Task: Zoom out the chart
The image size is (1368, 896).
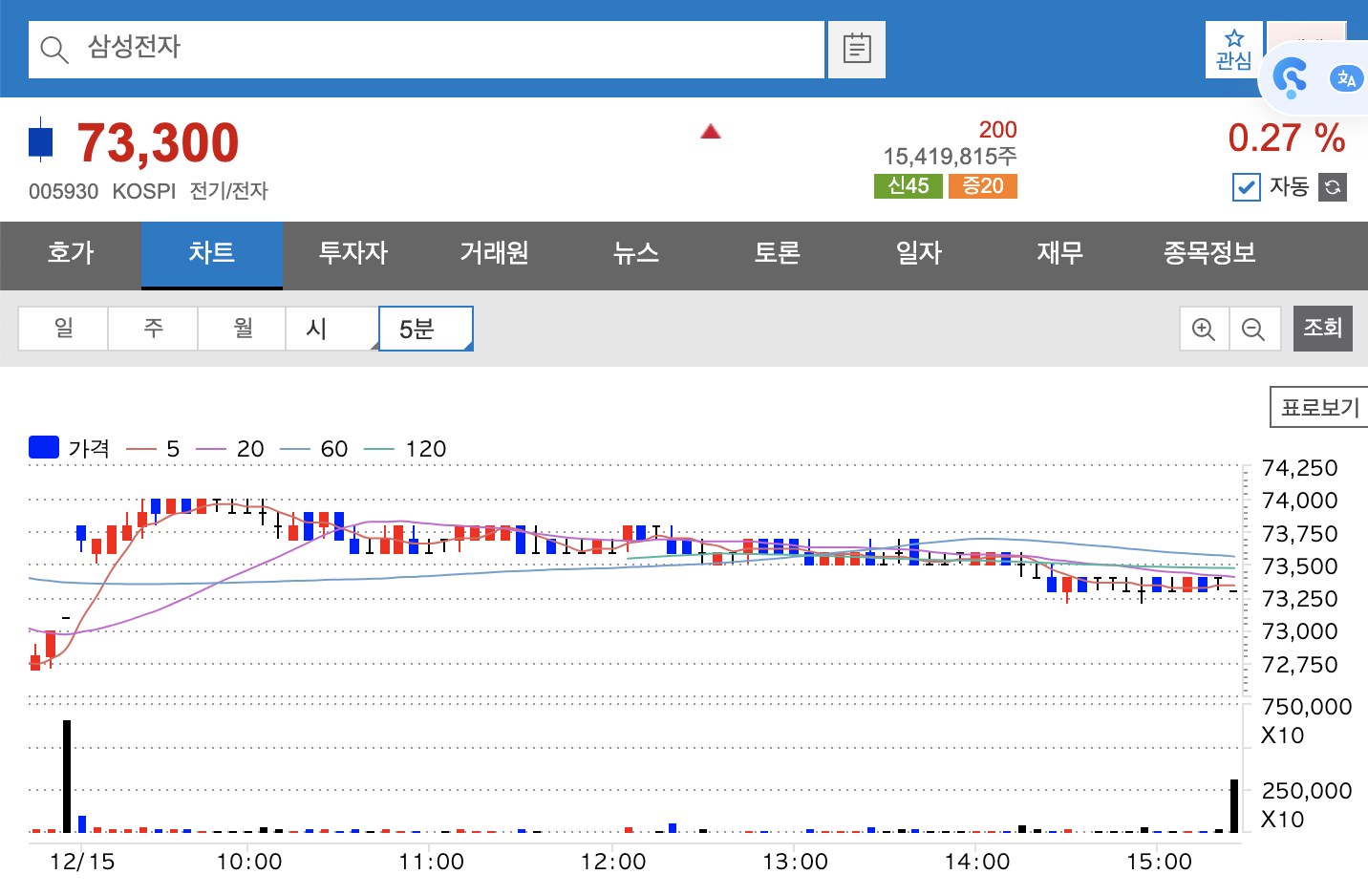Action: [x=1253, y=330]
